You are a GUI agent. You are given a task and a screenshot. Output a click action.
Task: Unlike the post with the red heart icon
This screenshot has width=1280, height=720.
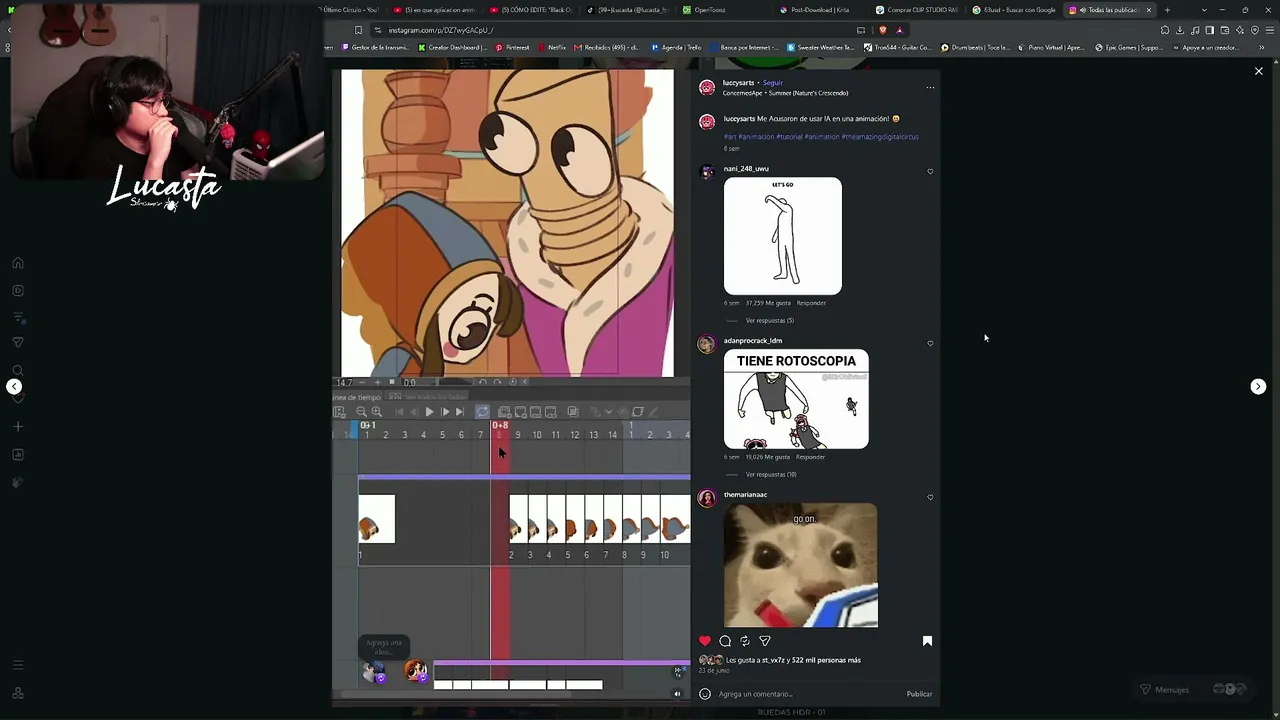(x=705, y=641)
